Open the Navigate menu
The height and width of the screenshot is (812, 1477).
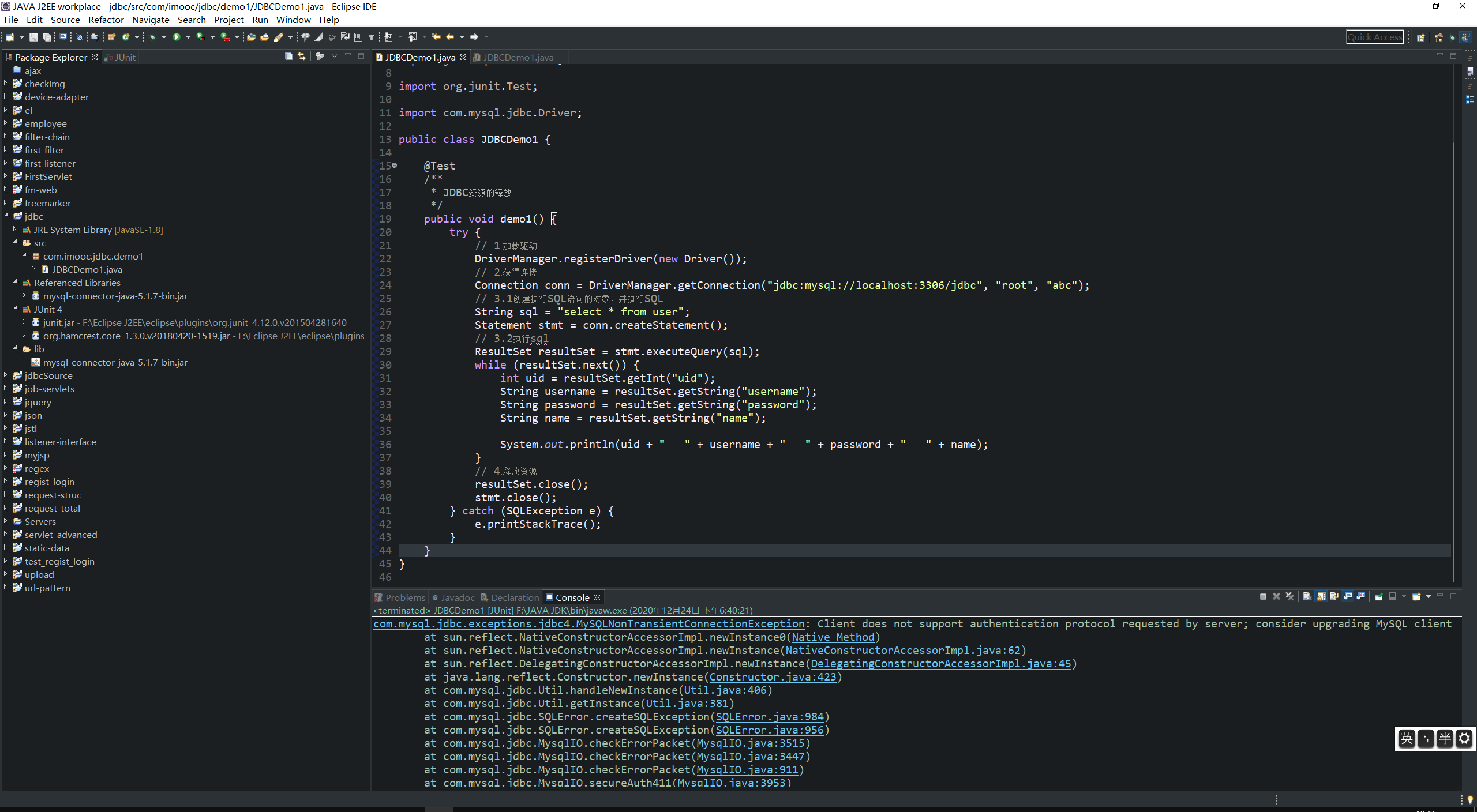tap(151, 20)
